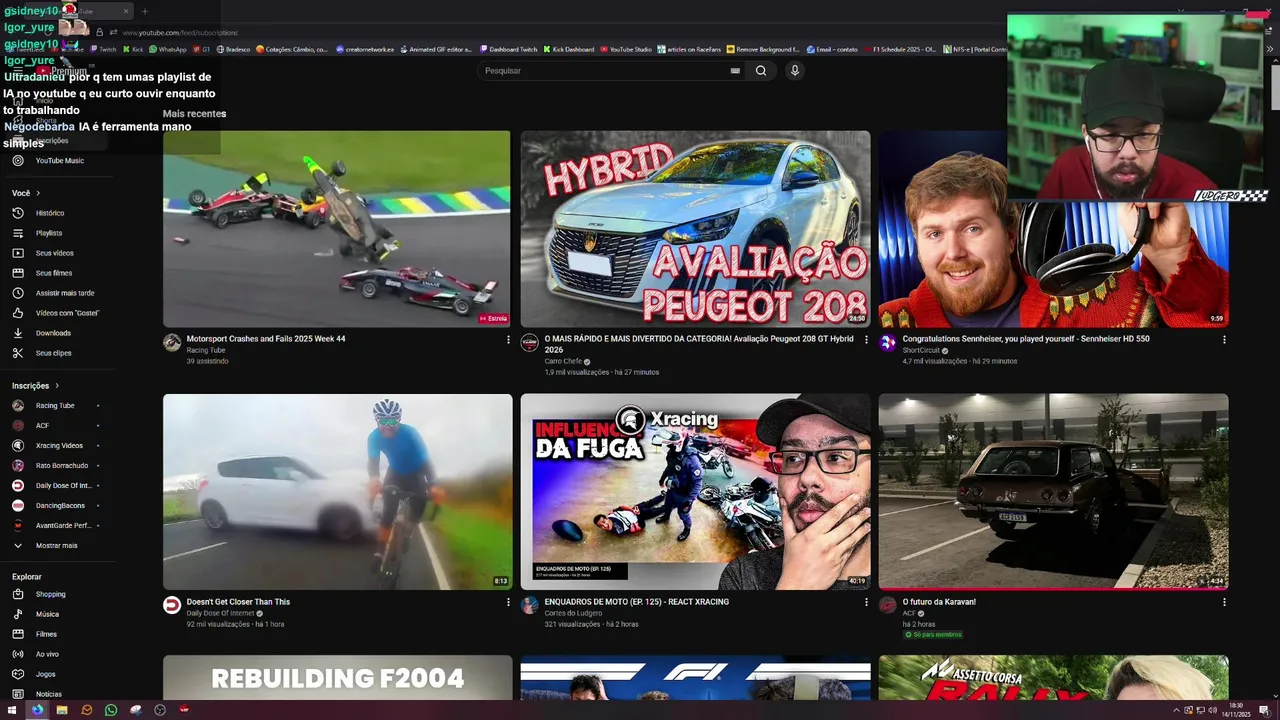Viewport: 1280px width, 720px height.
Task: Open Downloads in the sidebar
Action: (53, 333)
